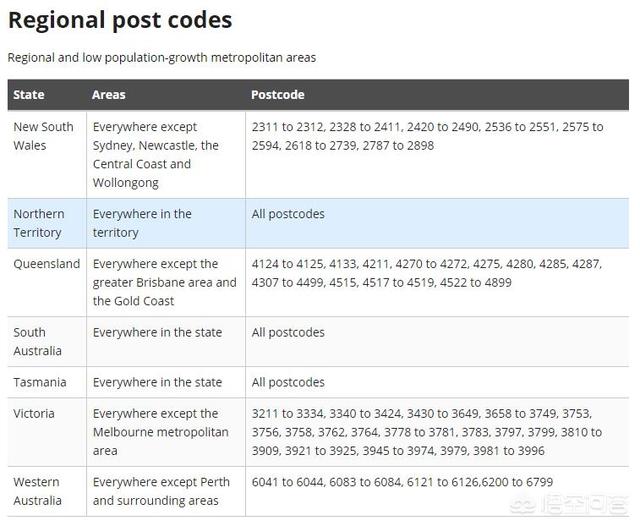Select the Western Australia postcode ranges
This screenshot has width=640, height=526.
point(402,482)
